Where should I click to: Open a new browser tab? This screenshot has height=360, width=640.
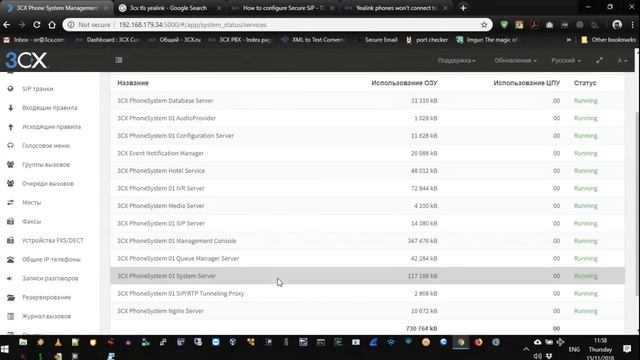pyautogui.click(x=463, y=8)
